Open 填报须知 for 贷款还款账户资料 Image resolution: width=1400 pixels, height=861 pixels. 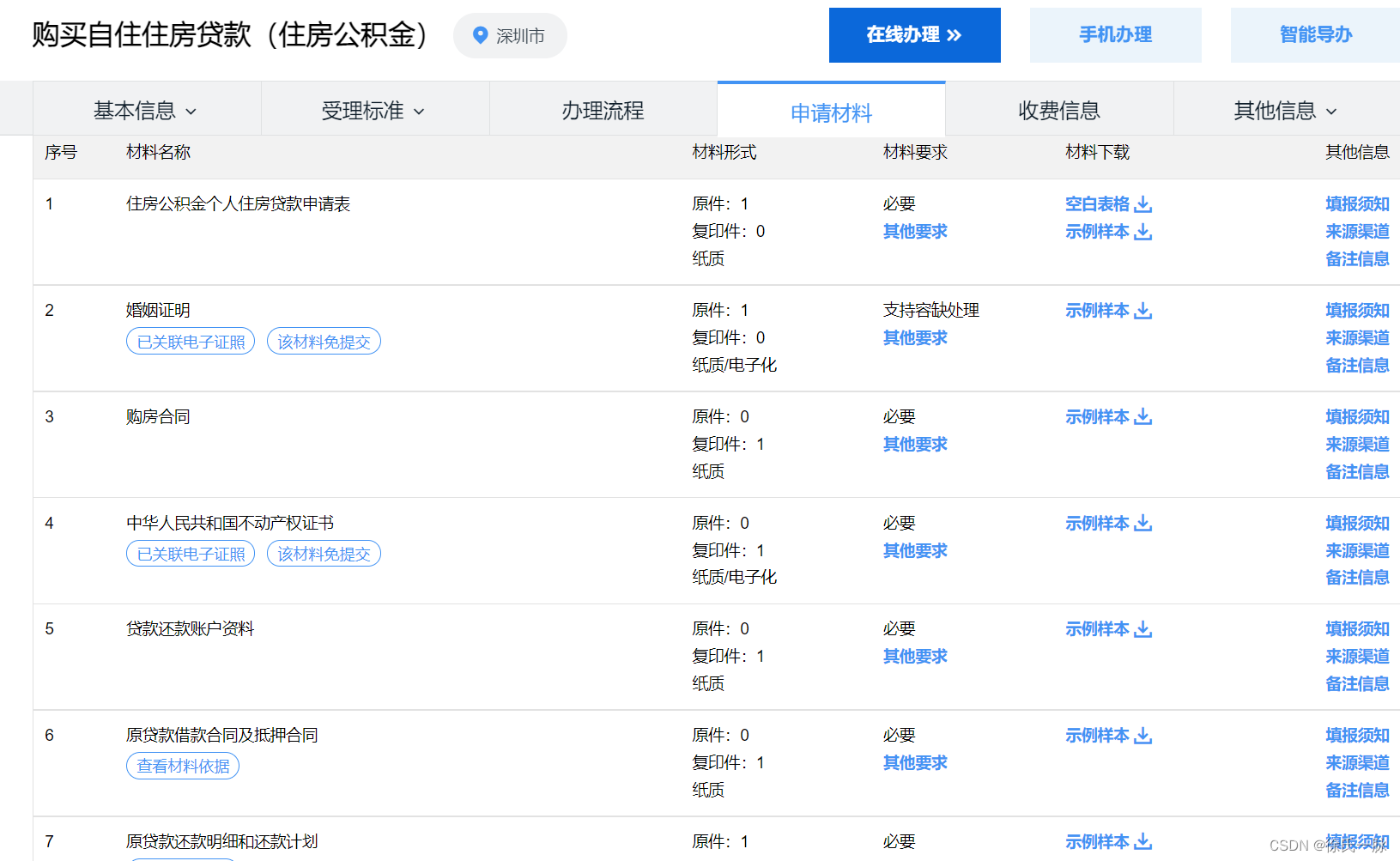coord(1357,629)
